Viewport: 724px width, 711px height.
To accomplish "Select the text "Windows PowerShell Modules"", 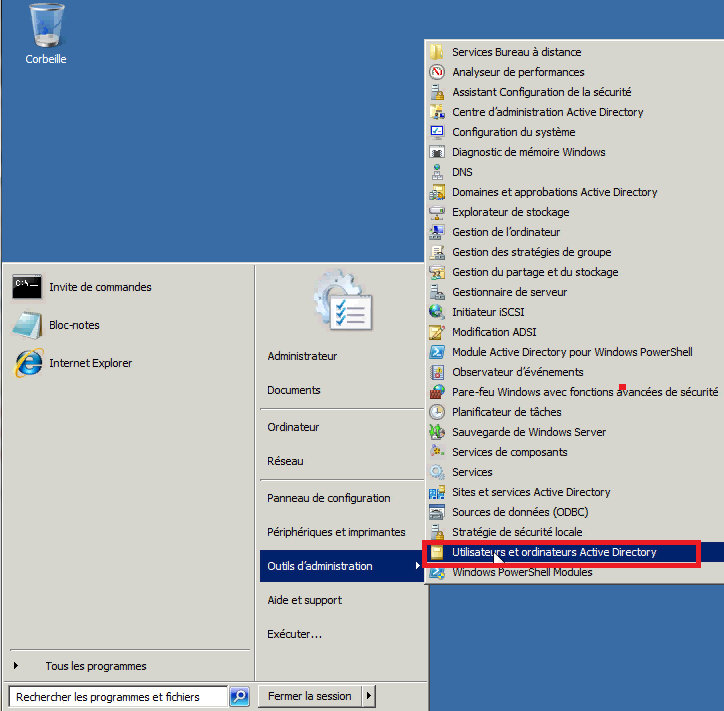I will point(522,572).
